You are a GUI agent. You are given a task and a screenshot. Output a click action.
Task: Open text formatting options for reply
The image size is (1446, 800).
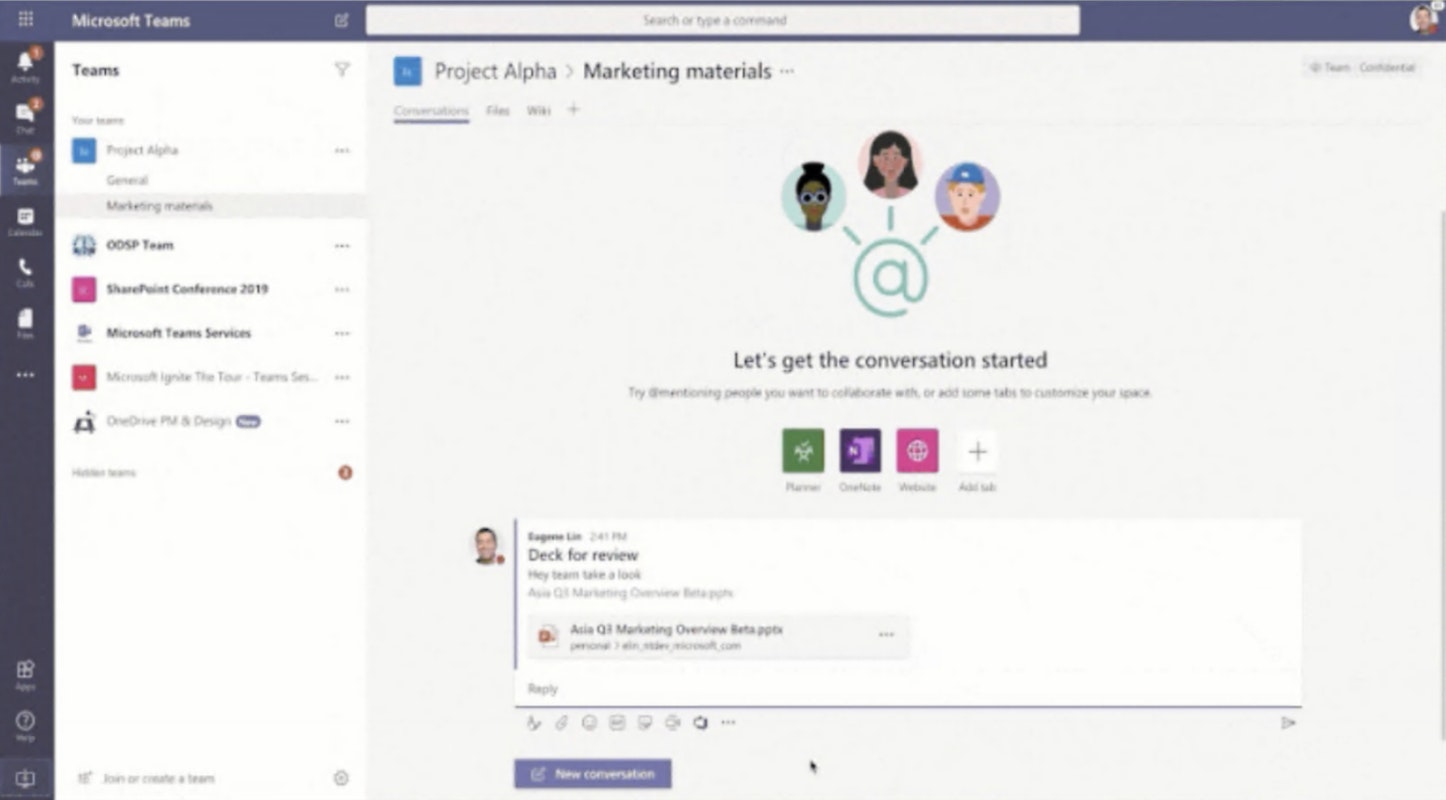[534, 722]
